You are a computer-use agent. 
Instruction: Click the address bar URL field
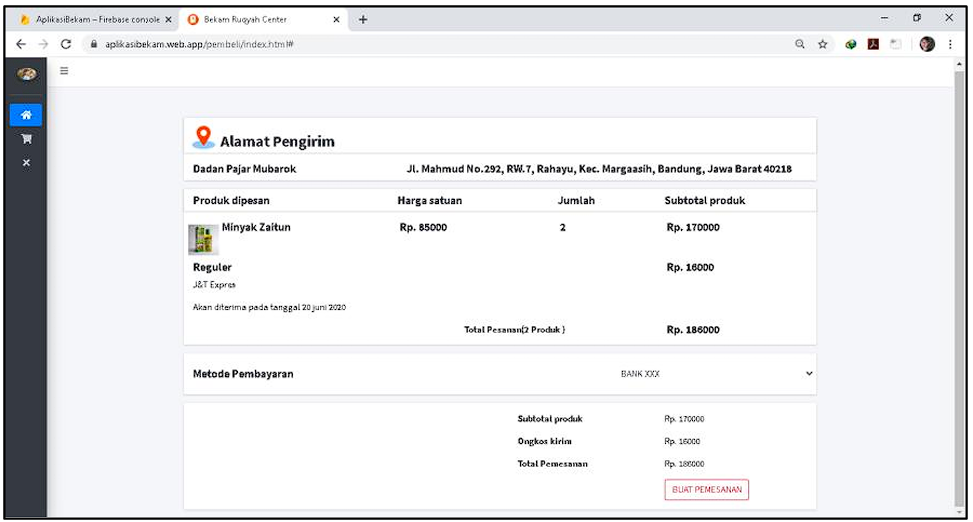point(400,44)
